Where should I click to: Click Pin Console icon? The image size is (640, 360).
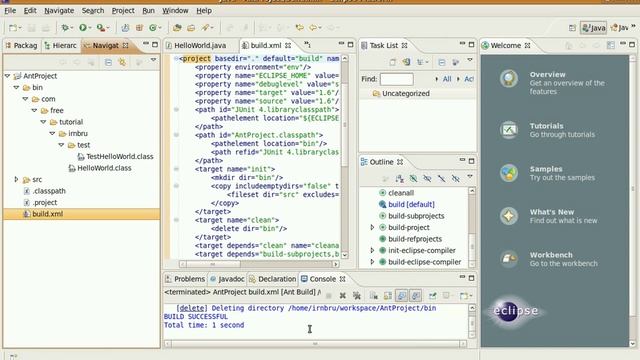(432, 296)
